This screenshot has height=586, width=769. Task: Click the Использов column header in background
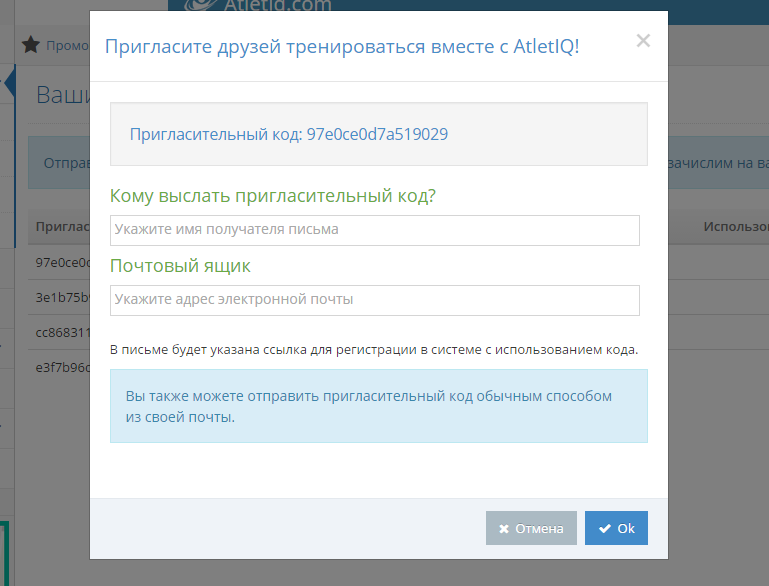[736, 227]
